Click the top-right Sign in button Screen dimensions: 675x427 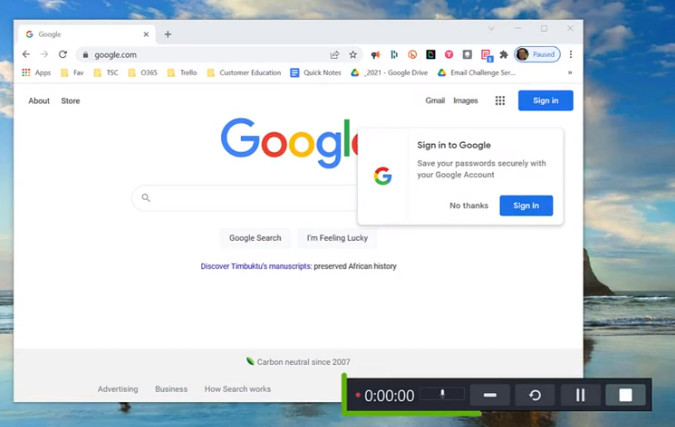pos(545,100)
